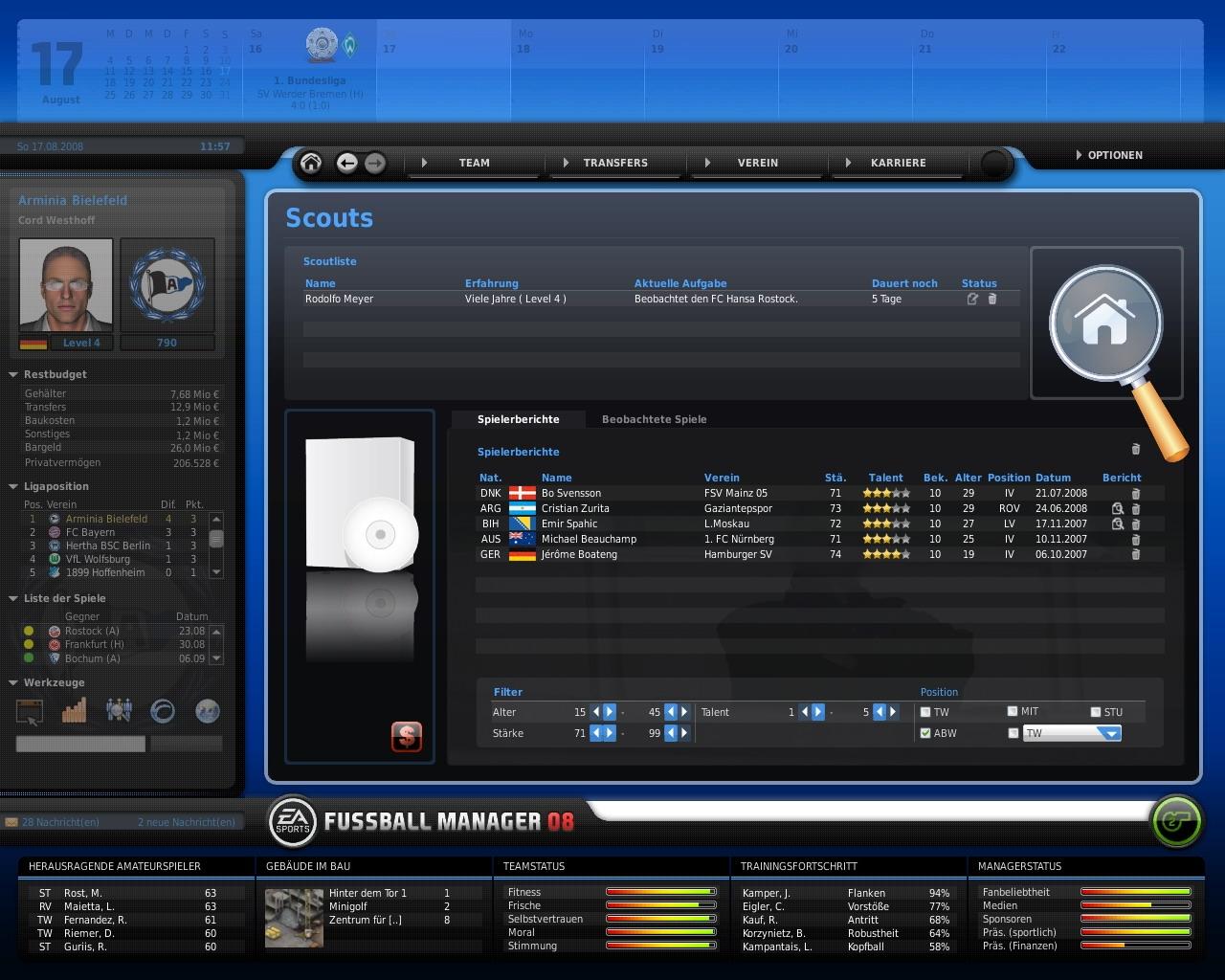The height and width of the screenshot is (980, 1225).
Task: Collapse the Restbudget section
Action: 13,375
